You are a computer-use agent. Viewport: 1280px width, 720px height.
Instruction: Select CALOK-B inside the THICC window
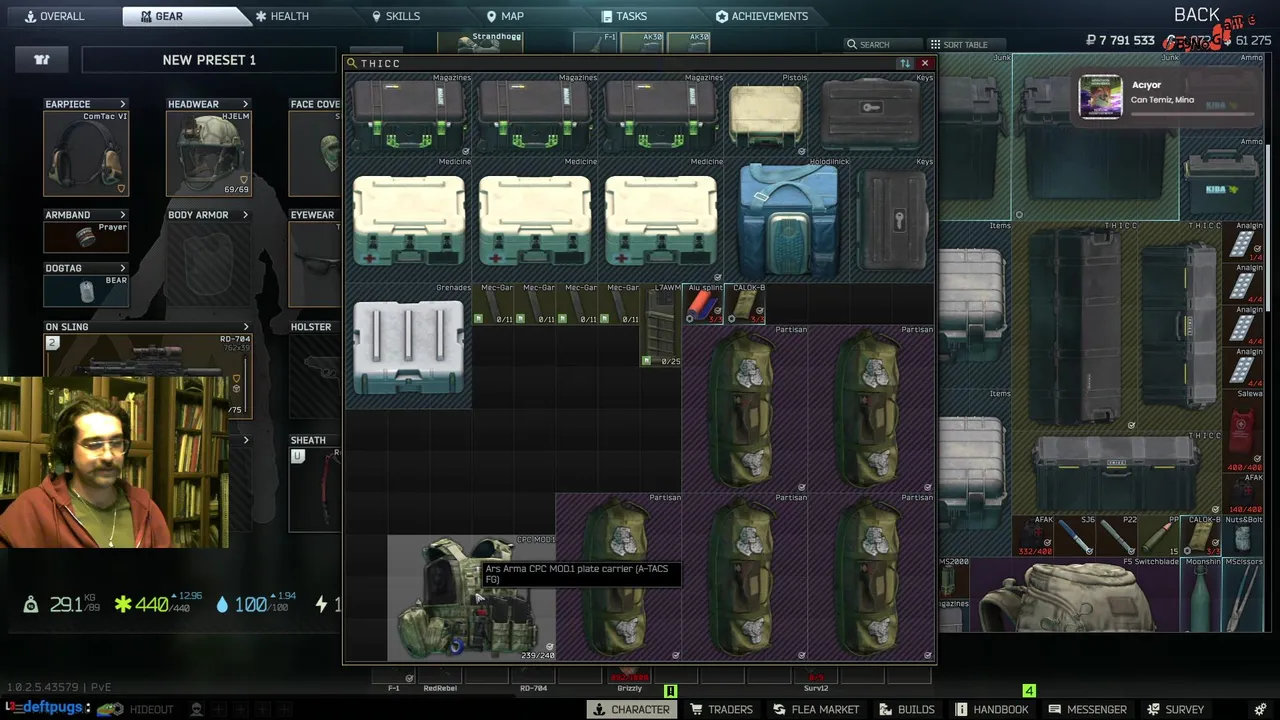[745, 304]
